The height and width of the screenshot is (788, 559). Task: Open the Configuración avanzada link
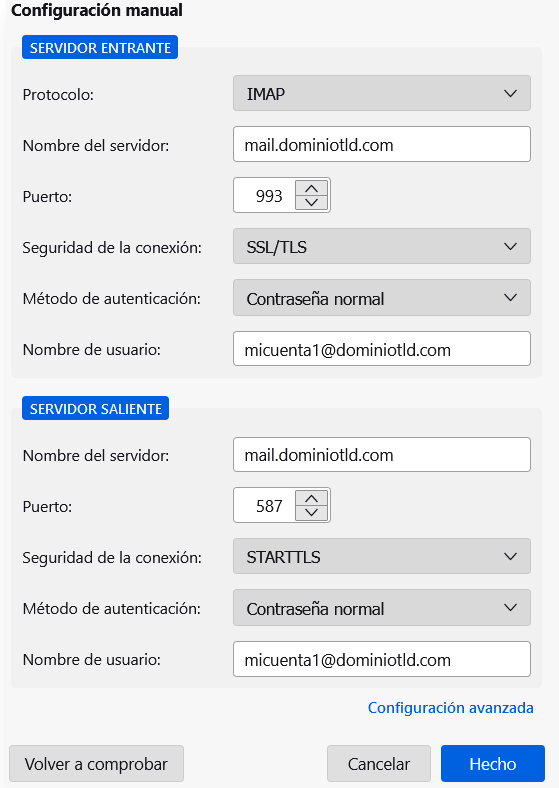tap(450, 708)
